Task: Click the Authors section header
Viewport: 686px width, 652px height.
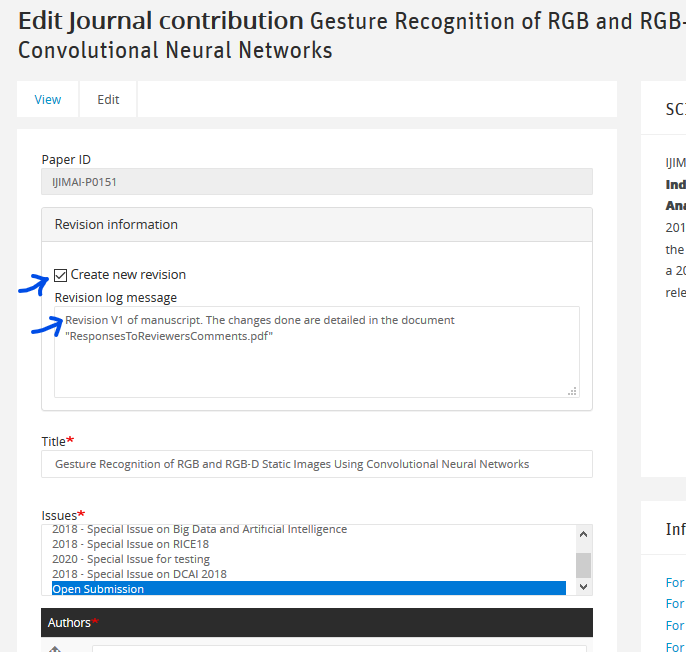Action: (x=317, y=622)
